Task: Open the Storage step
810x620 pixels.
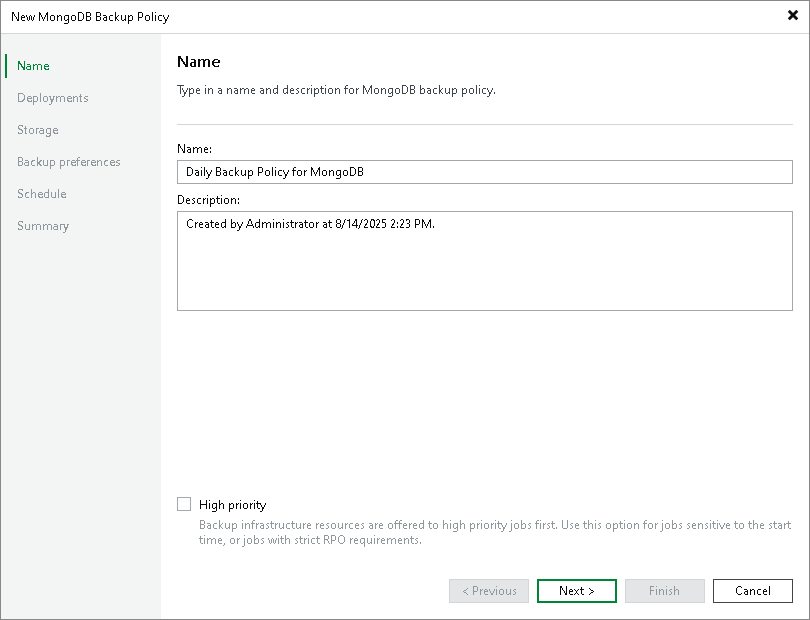Action: 38,130
